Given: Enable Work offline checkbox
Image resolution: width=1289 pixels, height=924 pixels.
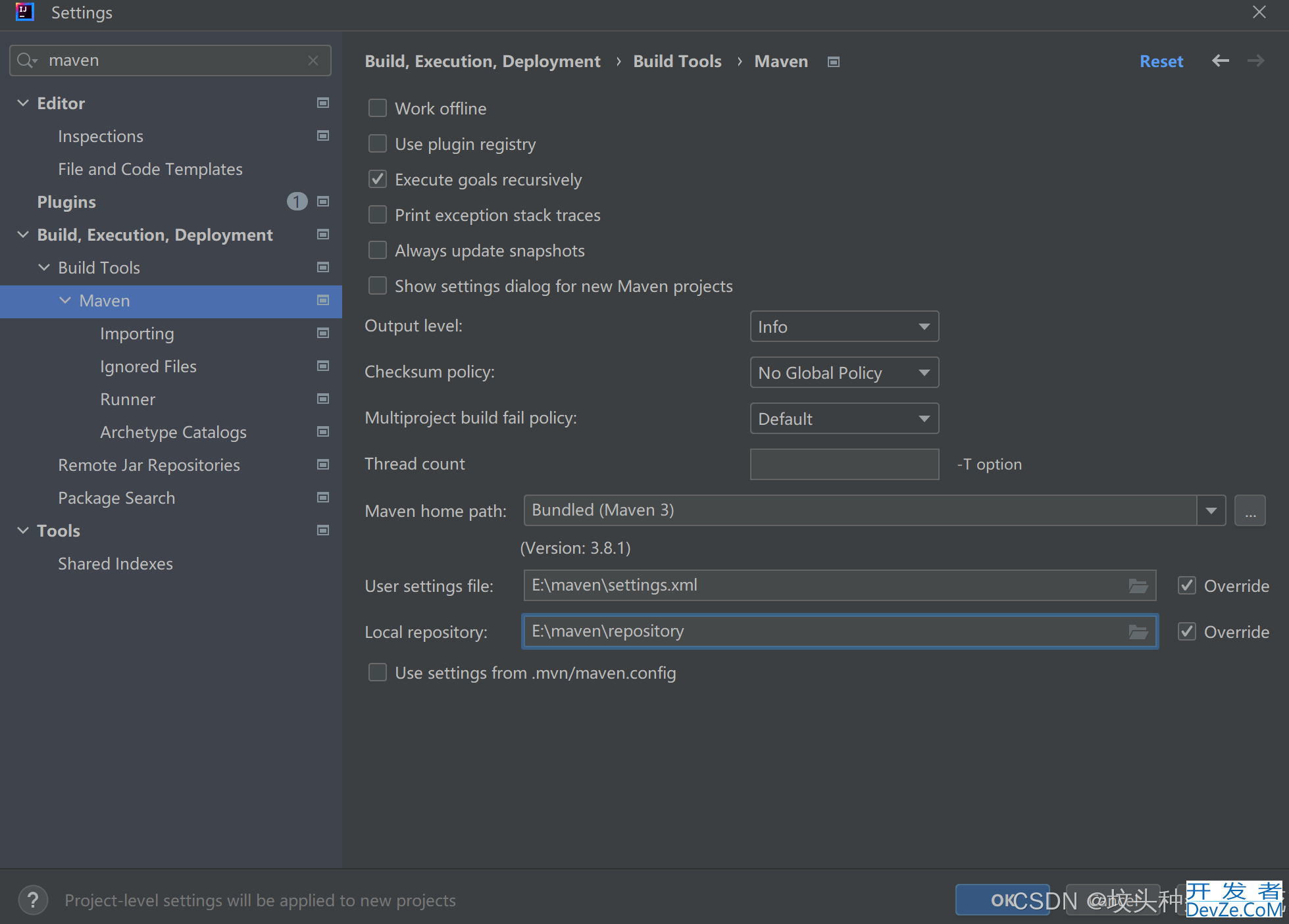Looking at the screenshot, I should coord(378,108).
